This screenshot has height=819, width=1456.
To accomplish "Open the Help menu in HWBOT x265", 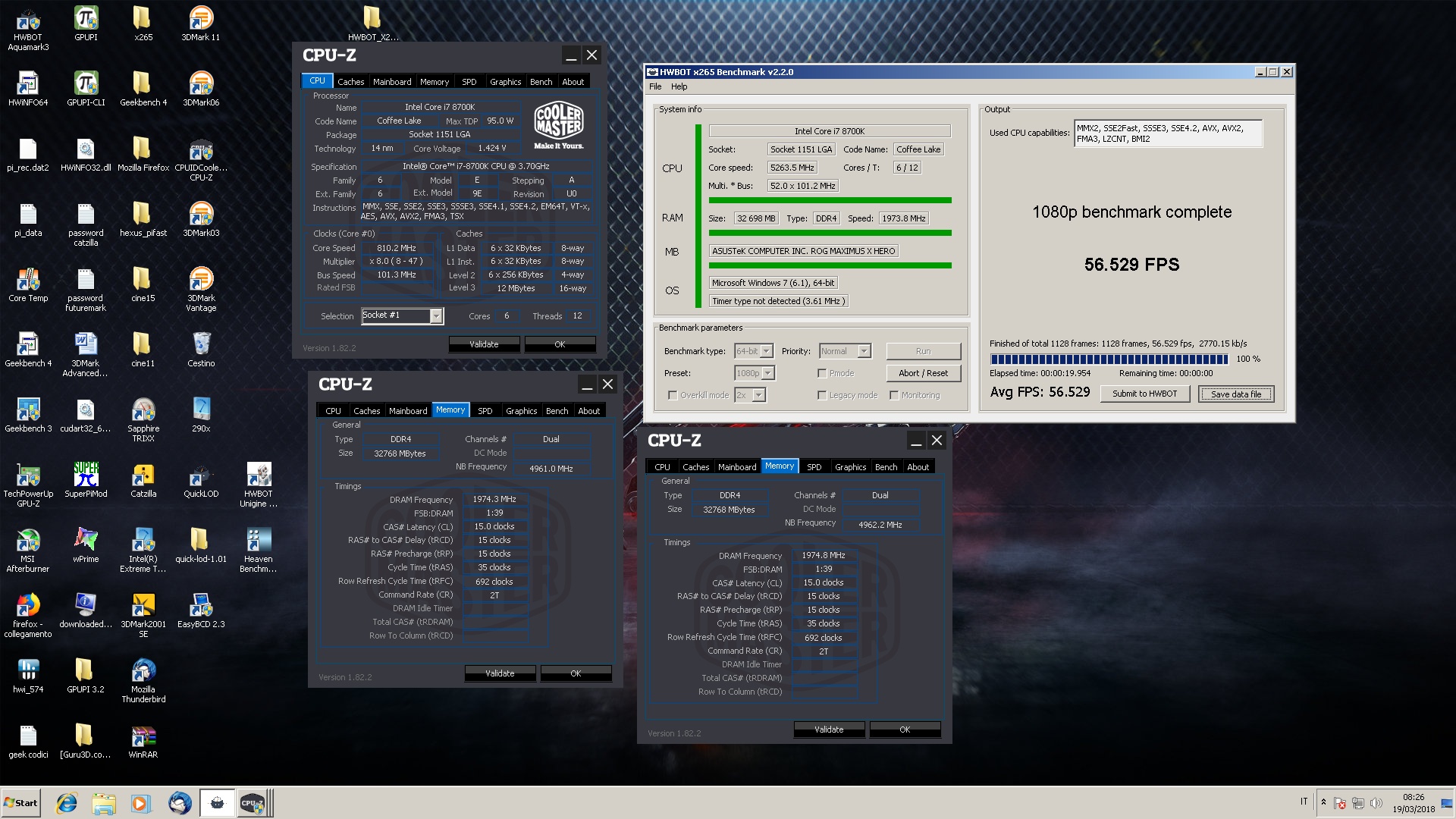I will point(679,86).
